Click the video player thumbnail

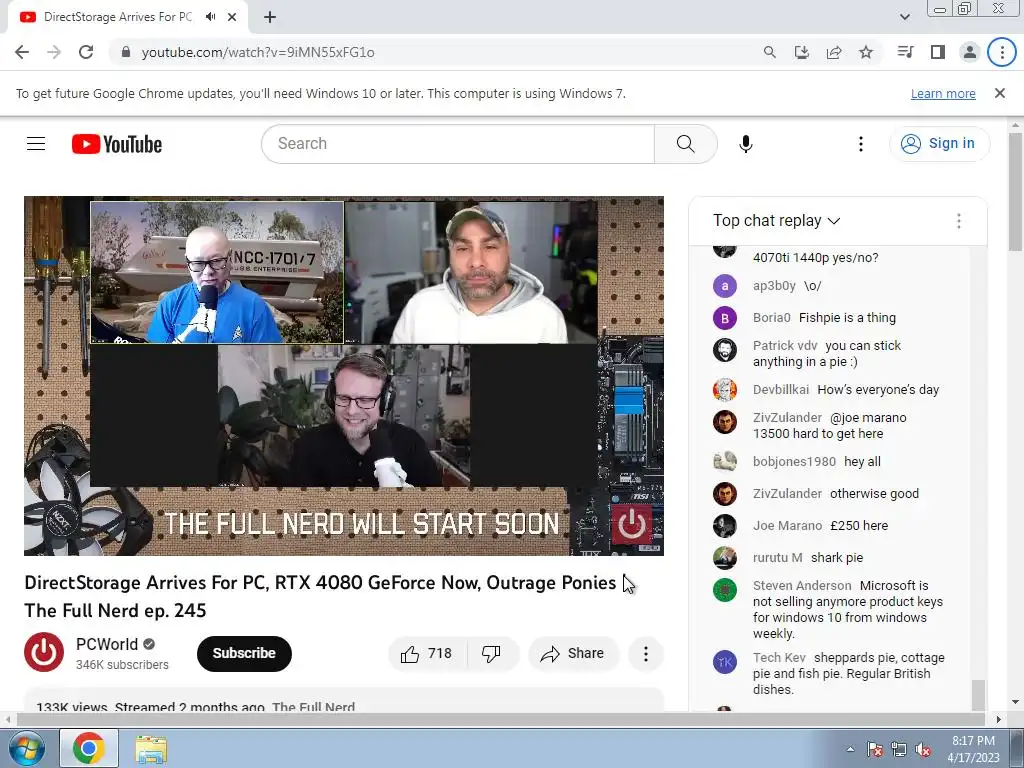pyautogui.click(x=344, y=376)
